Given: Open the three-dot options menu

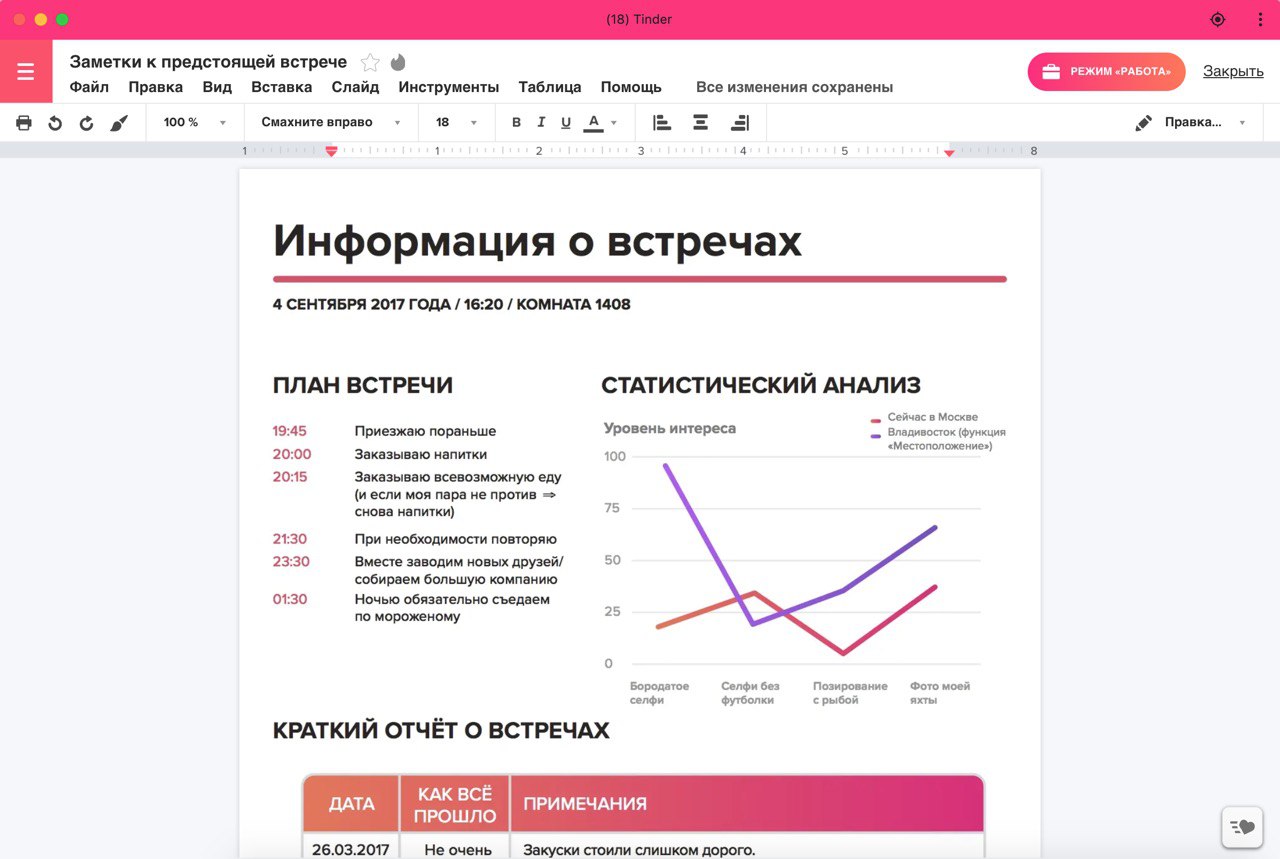Looking at the screenshot, I should click(x=1260, y=19).
